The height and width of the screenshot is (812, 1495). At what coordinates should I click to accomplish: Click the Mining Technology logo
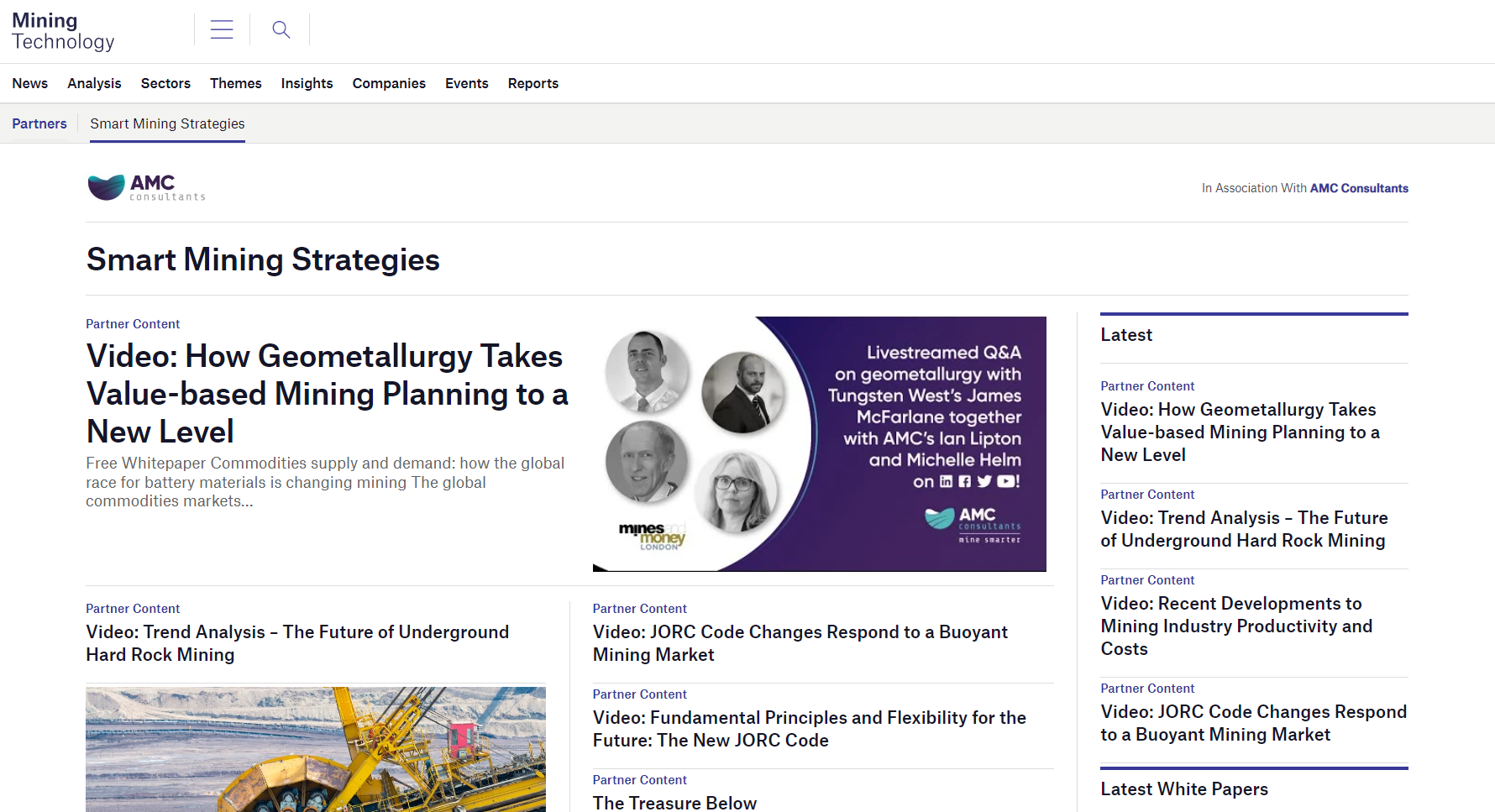pos(63,30)
